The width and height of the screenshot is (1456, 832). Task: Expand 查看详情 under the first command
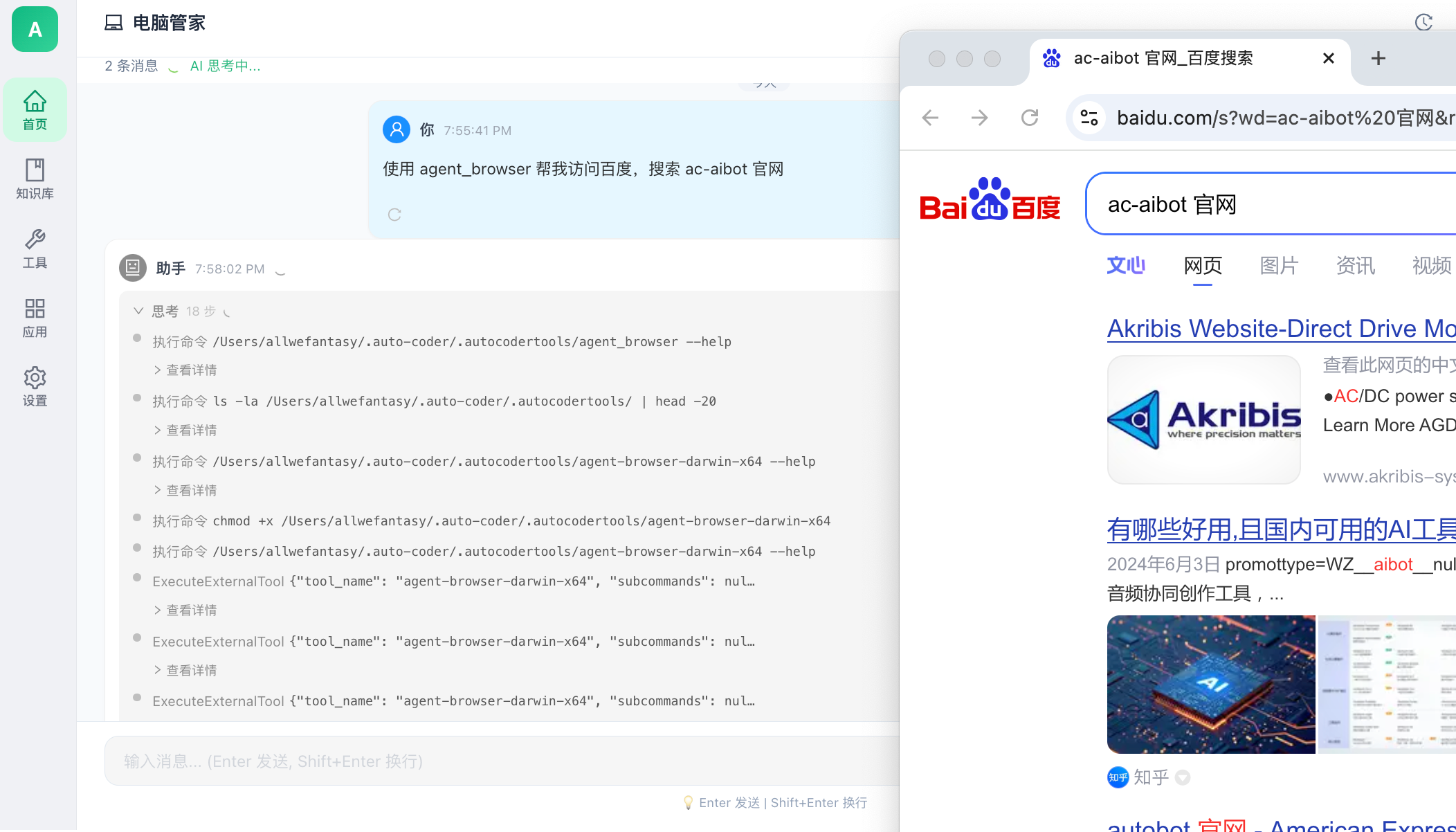tap(185, 369)
